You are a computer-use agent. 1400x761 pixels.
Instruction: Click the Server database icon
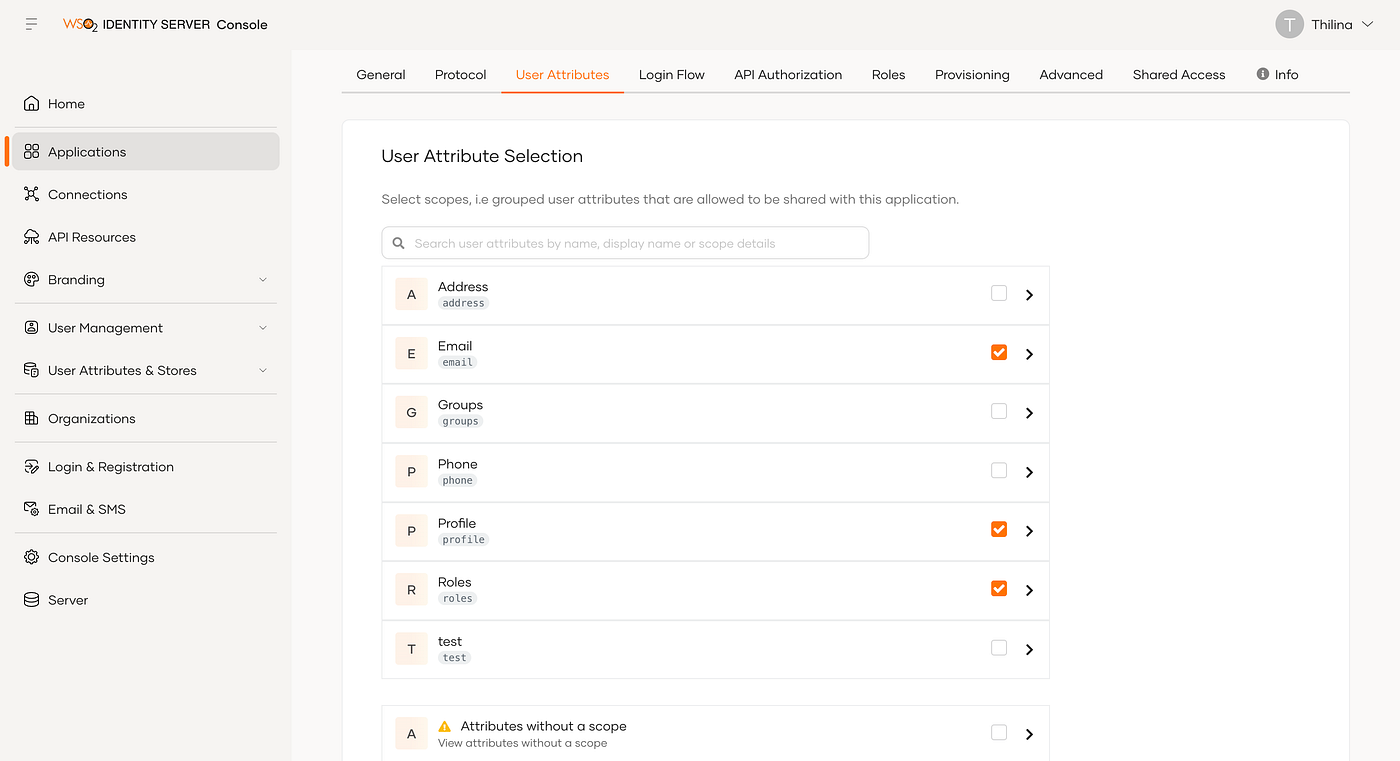pyautogui.click(x=32, y=600)
